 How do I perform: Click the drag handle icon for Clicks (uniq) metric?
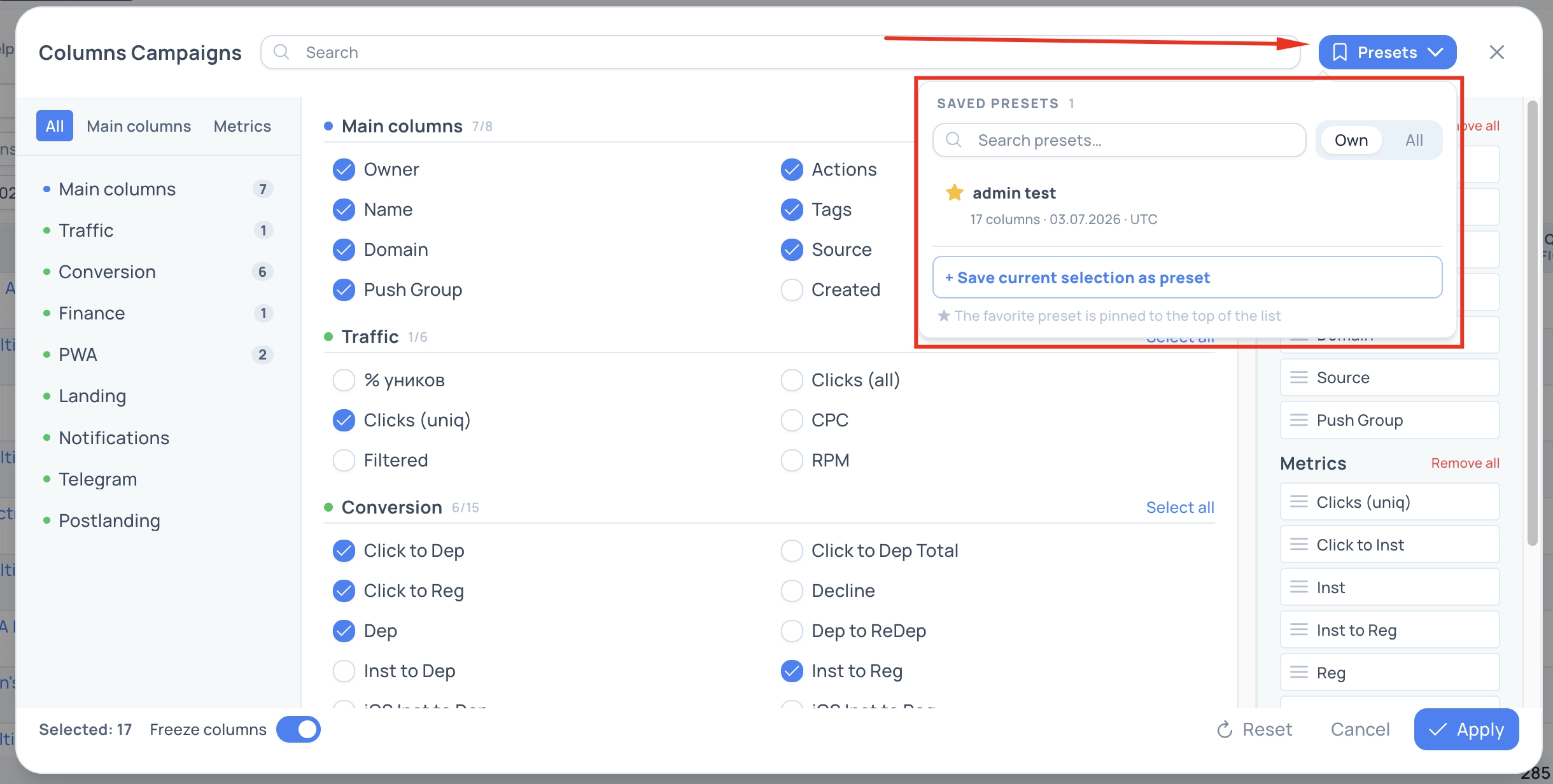pyautogui.click(x=1298, y=502)
